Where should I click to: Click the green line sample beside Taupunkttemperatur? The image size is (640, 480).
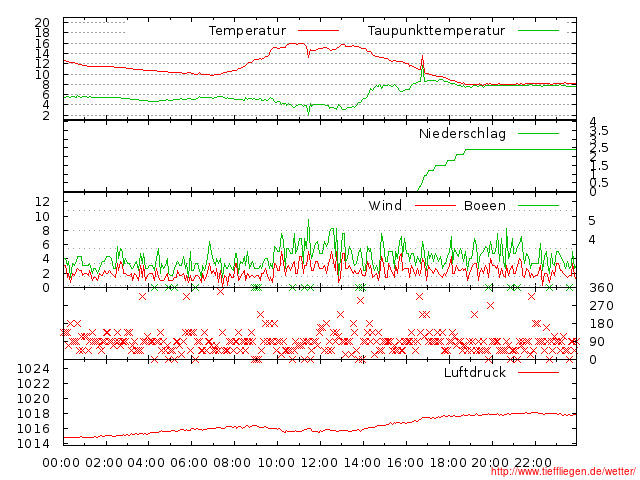538,31
